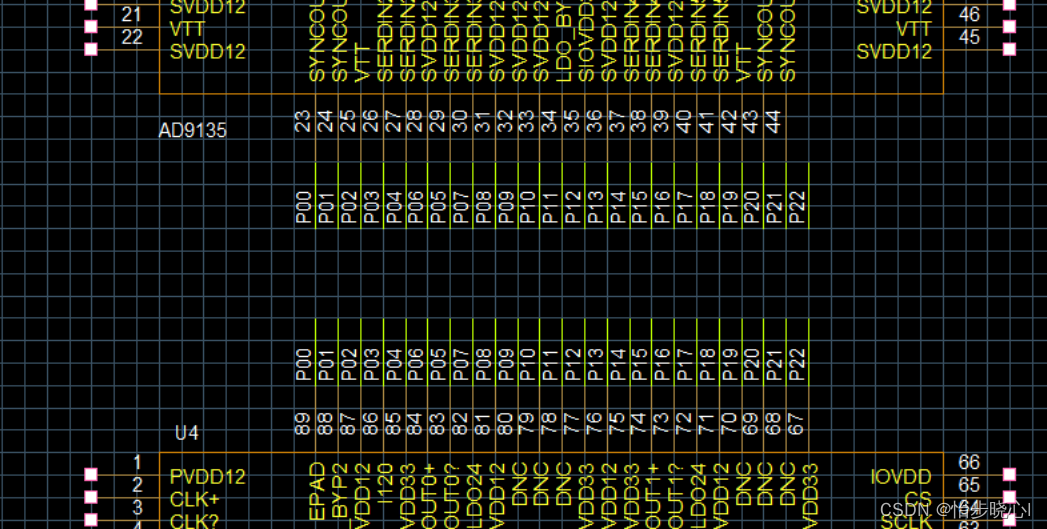Select the pink pin endpoint left of CLK+
This screenshot has height=529, width=1047.
tap(92, 497)
